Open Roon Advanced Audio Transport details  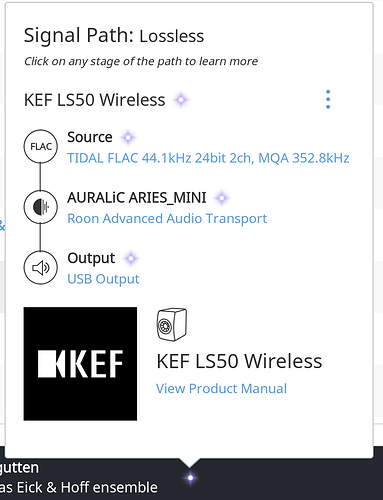click(x=167, y=219)
